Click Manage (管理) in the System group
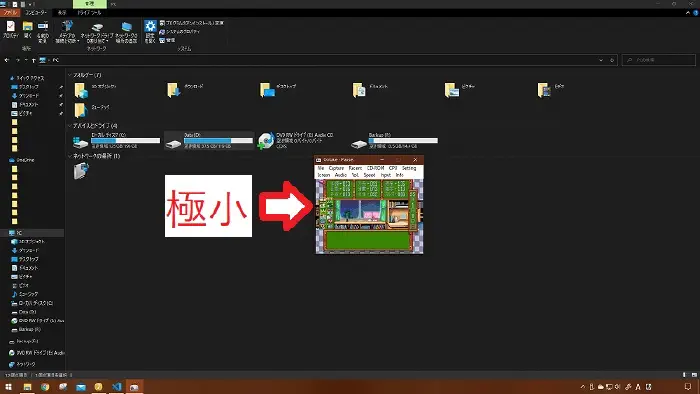This screenshot has width=700, height=394. tap(167, 40)
